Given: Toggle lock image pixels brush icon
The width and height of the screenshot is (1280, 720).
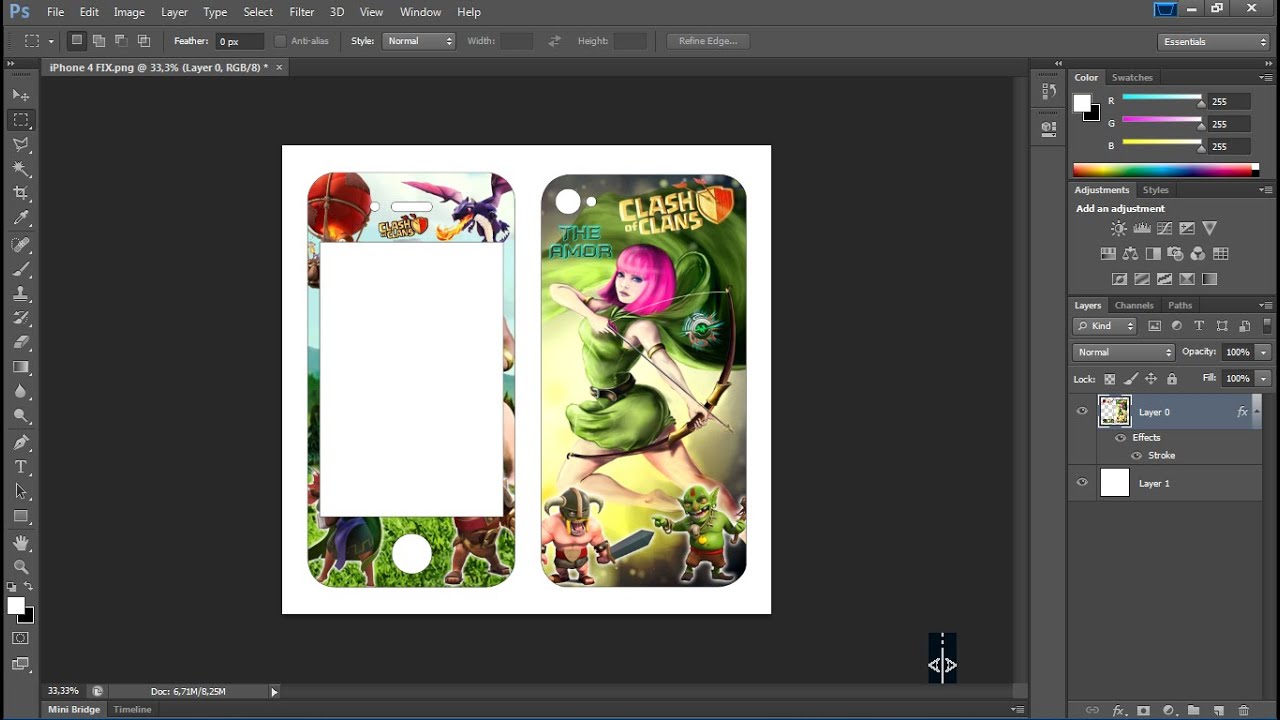Looking at the screenshot, I should pyautogui.click(x=1130, y=379).
